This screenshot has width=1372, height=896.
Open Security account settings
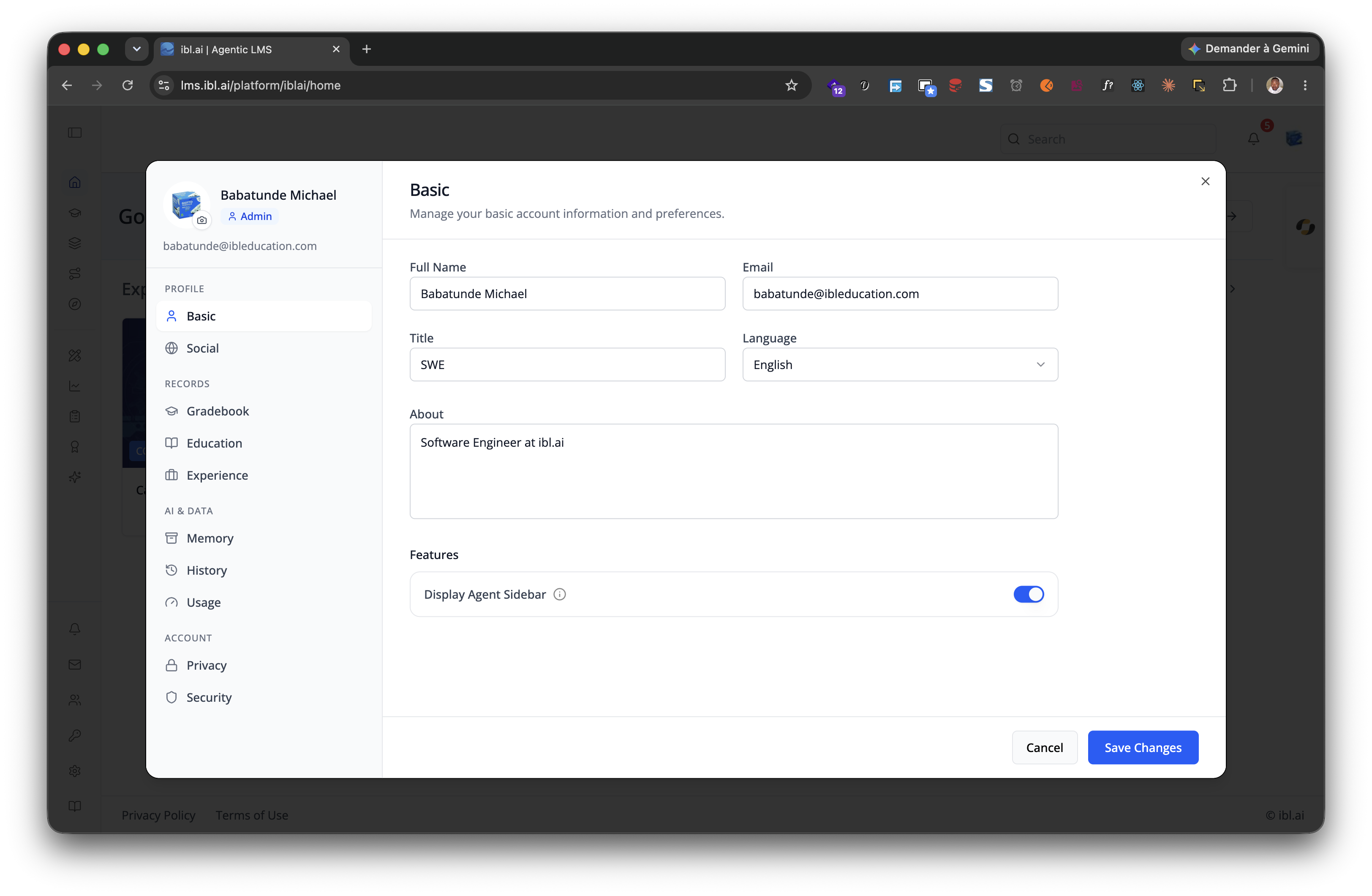tap(264, 697)
